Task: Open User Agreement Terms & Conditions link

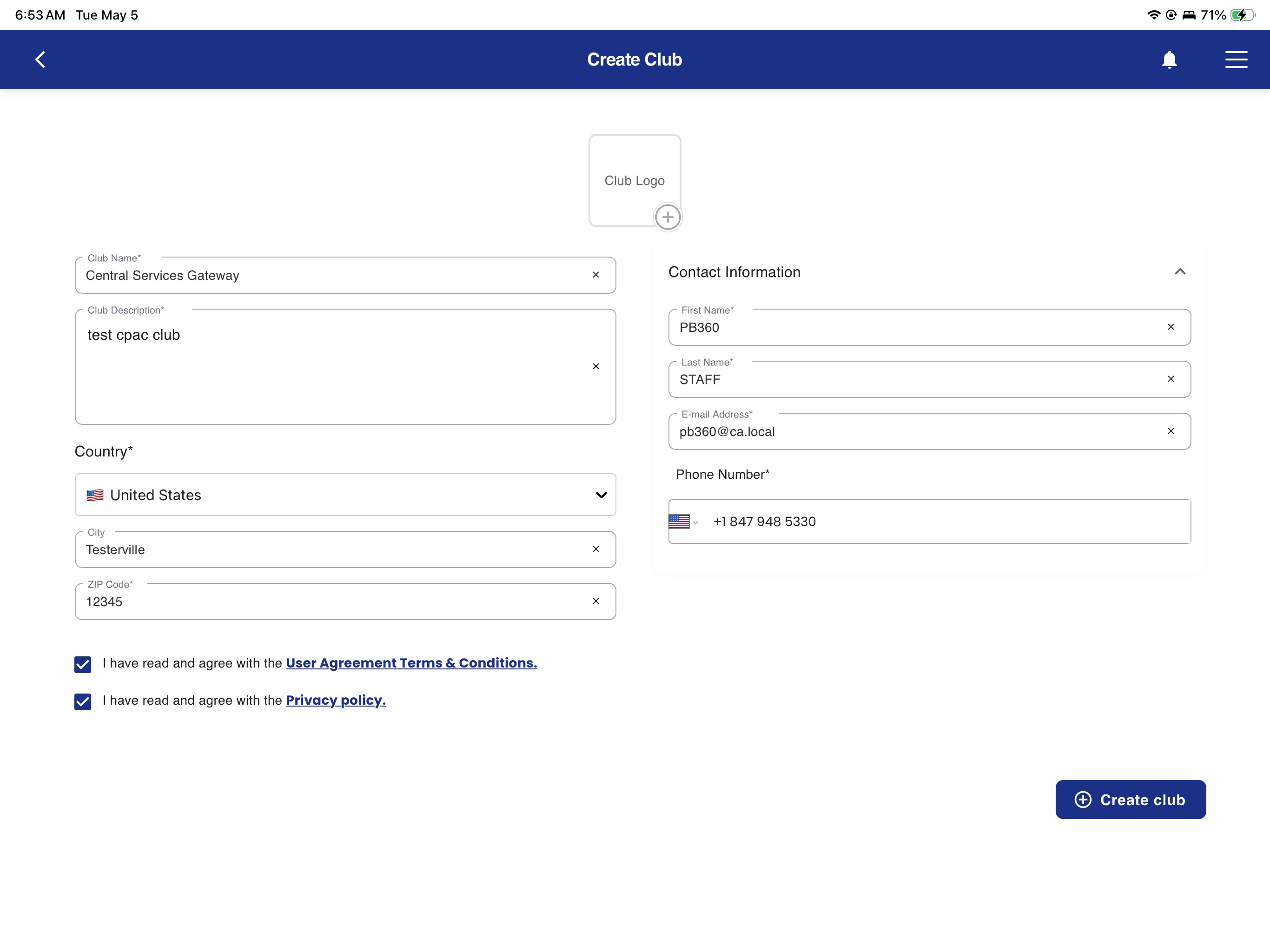Action: [x=411, y=663]
